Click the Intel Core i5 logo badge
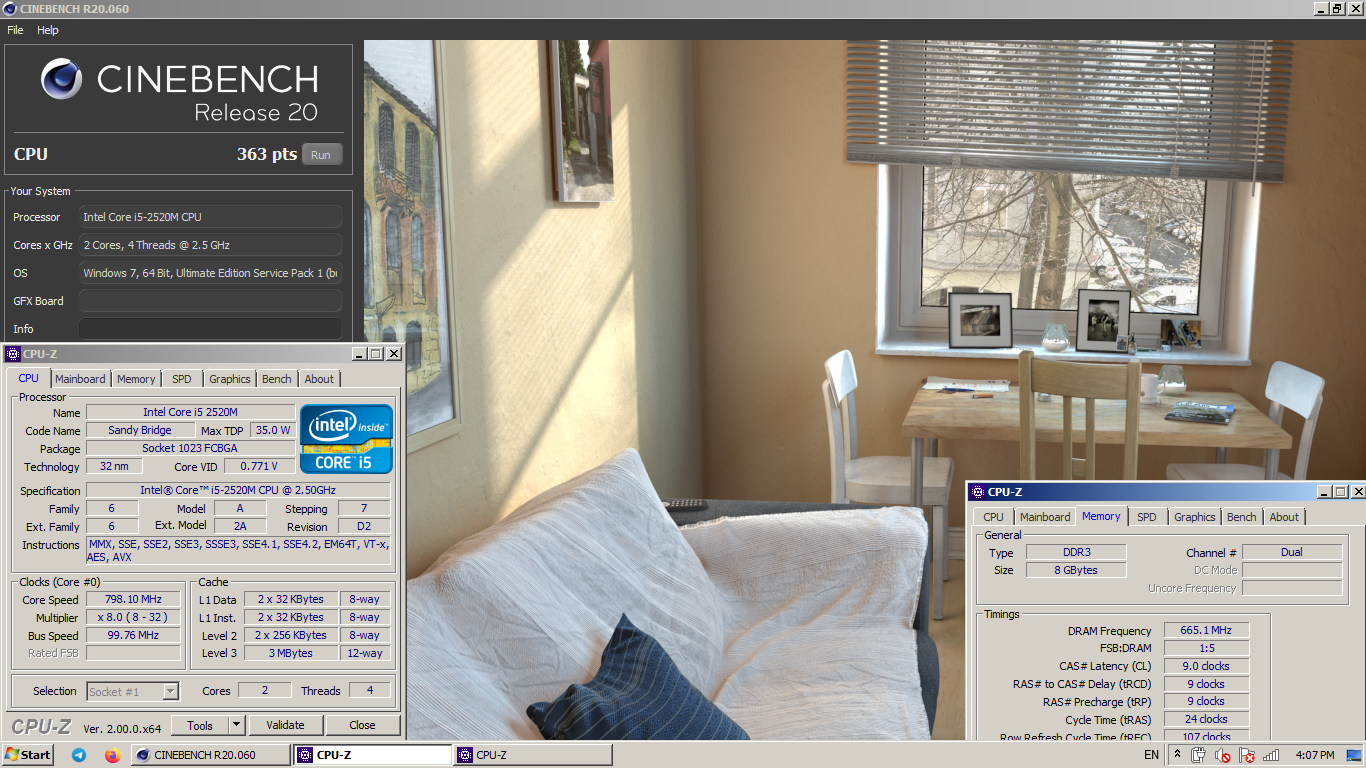This screenshot has width=1366, height=768. 347,439
